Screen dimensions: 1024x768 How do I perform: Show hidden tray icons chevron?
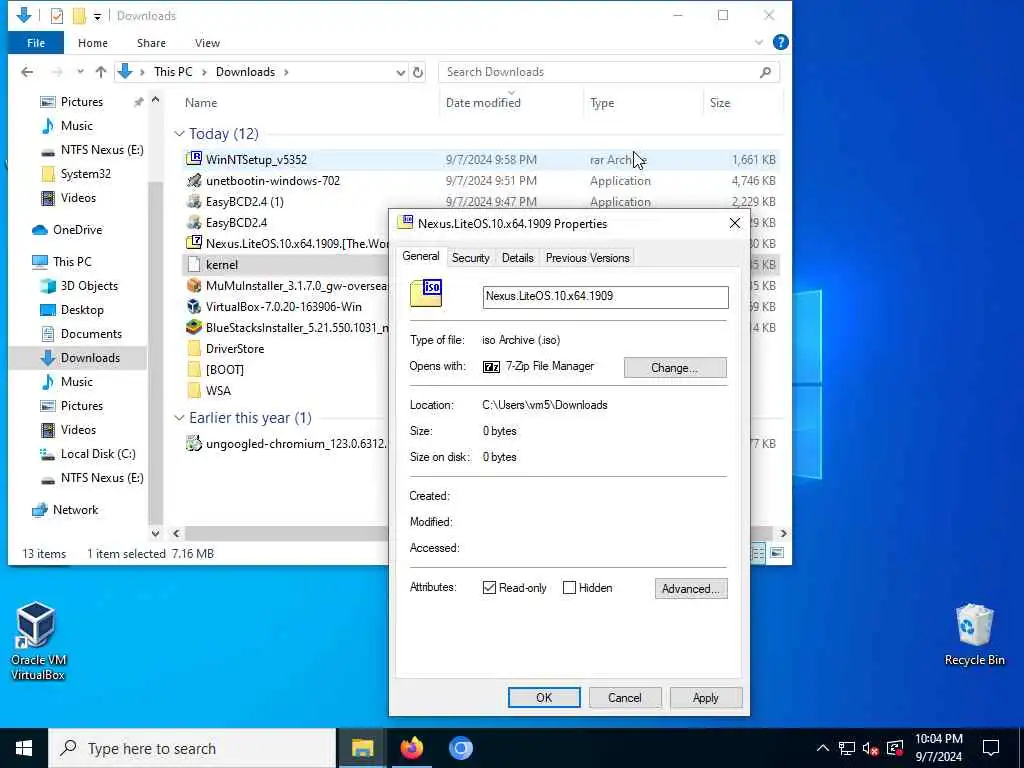click(x=823, y=748)
